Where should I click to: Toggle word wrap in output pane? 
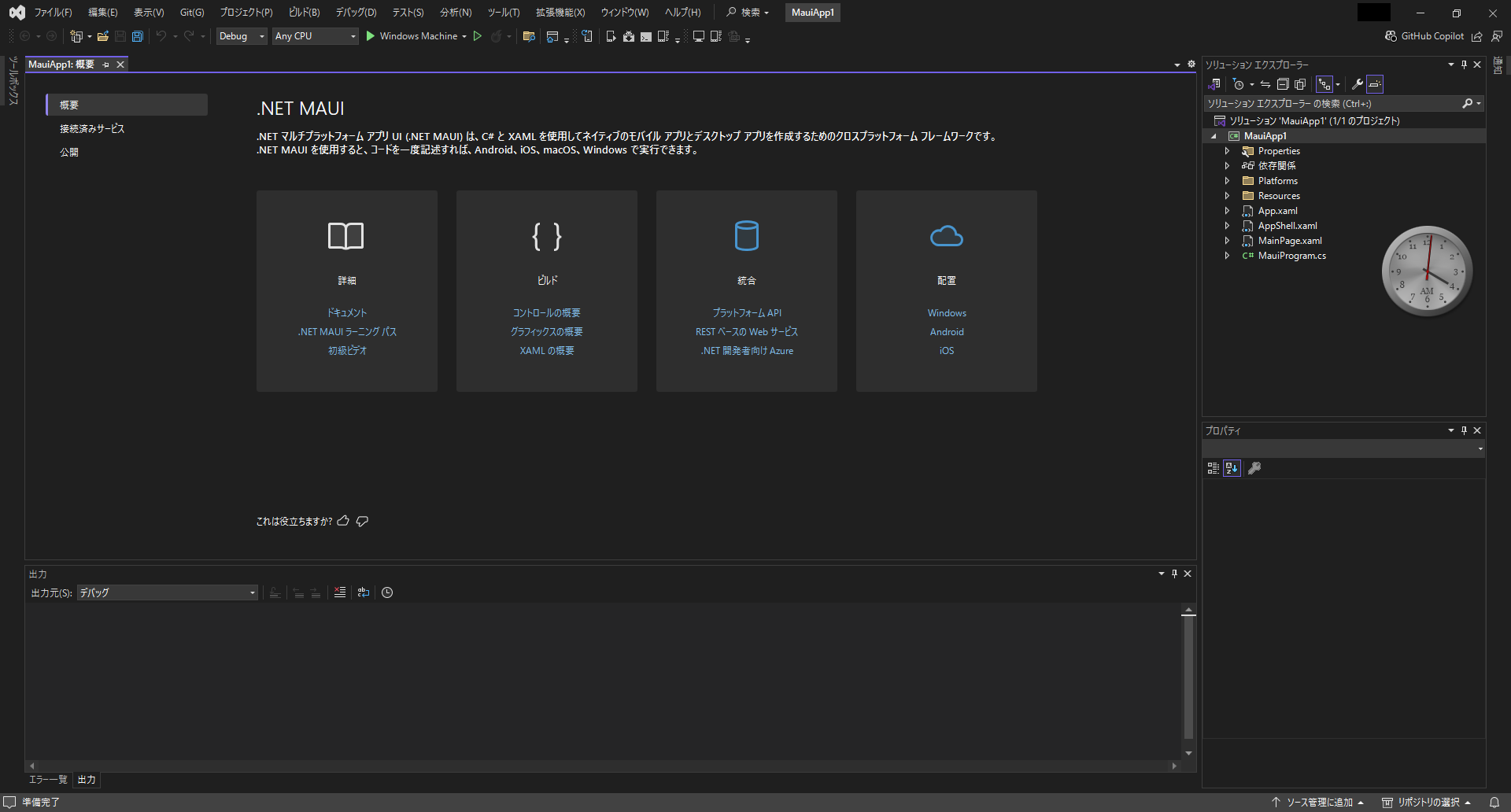coord(363,592)
